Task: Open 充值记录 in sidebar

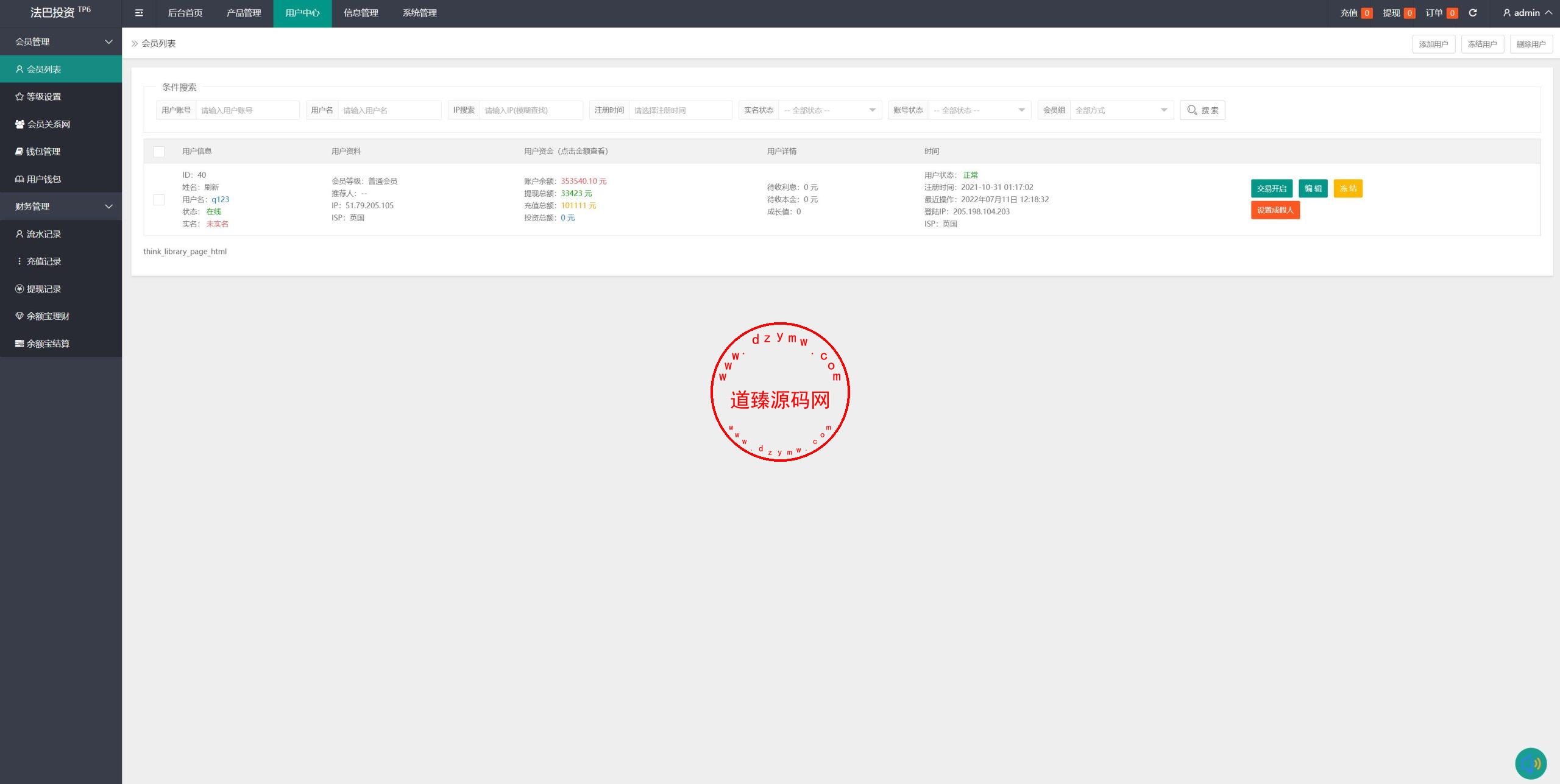Action: [x=61, y=261]
